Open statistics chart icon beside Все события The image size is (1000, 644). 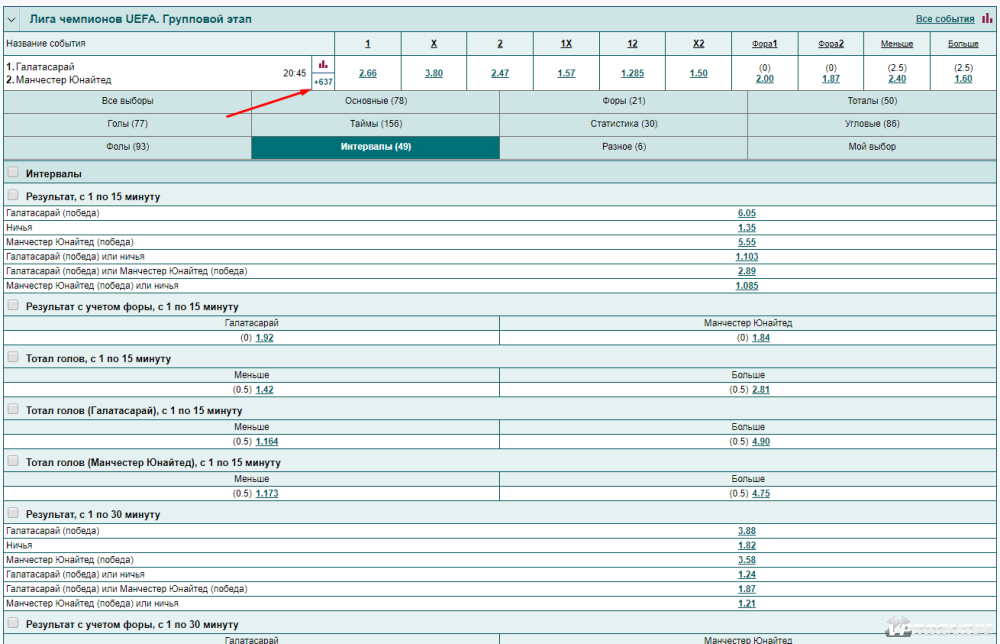(x=987, y=18)
